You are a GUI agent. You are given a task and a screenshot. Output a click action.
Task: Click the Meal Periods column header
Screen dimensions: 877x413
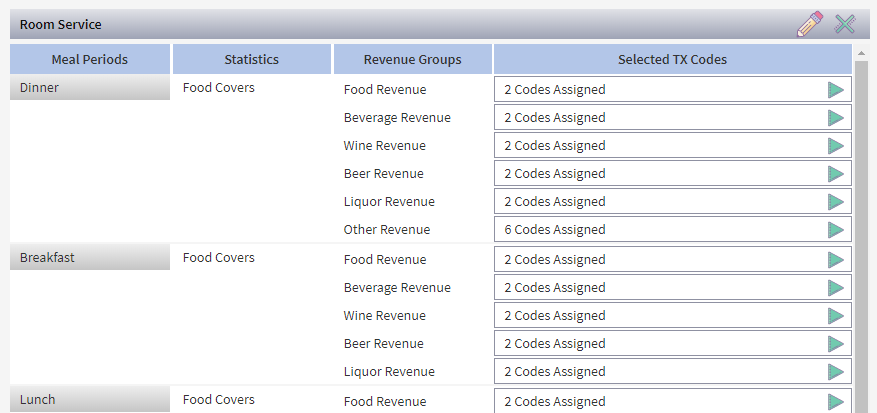90,59
